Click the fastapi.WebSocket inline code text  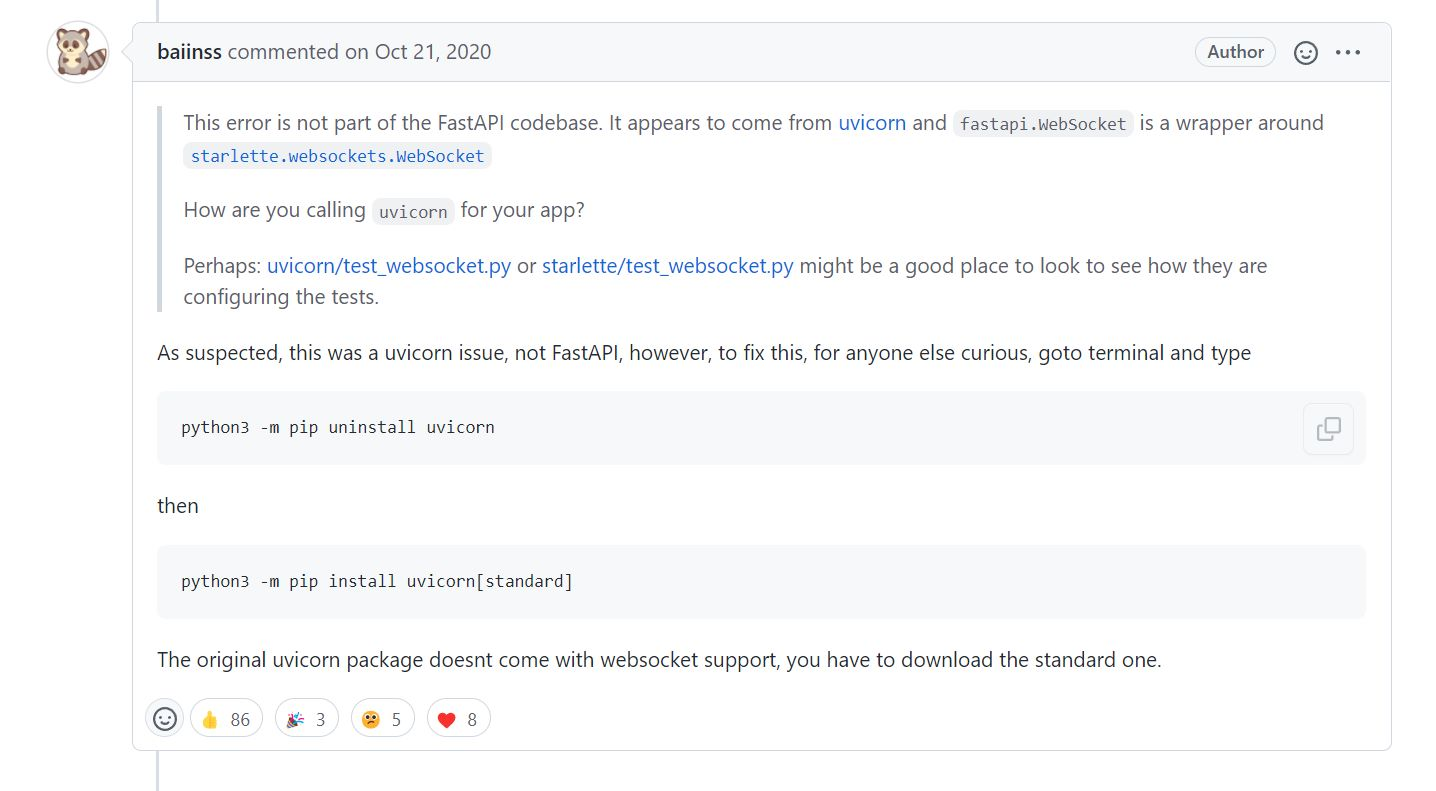(x=1043, y=124)
